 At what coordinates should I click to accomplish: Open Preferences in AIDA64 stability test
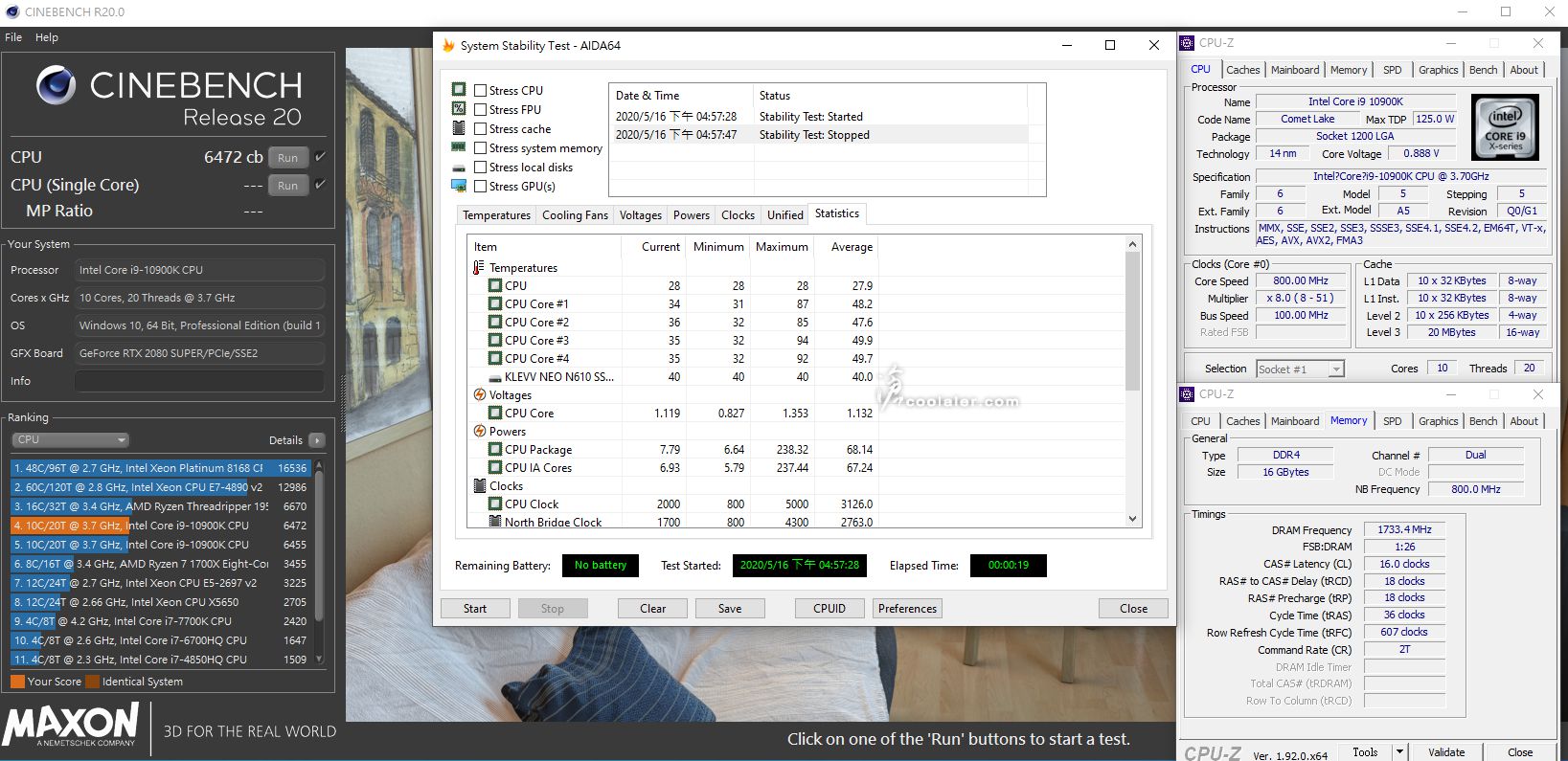pos(907,609)
